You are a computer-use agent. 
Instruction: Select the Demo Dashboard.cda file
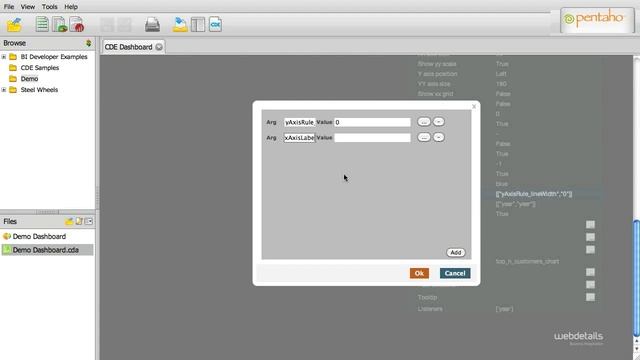point(46,250)
